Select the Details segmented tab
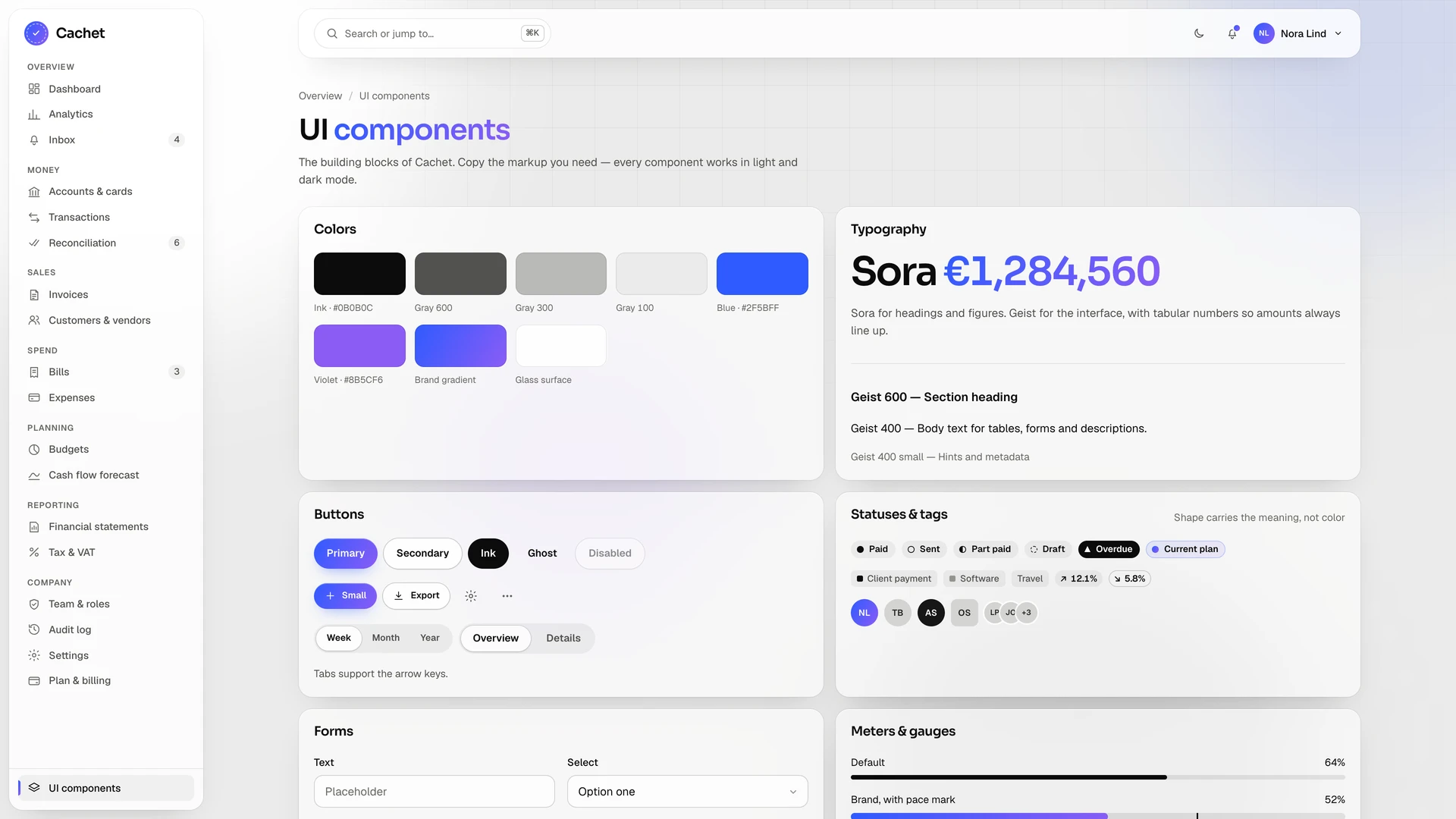This screenshot has height=819, width=1456. pyautogui.click(x=563, y=639)
